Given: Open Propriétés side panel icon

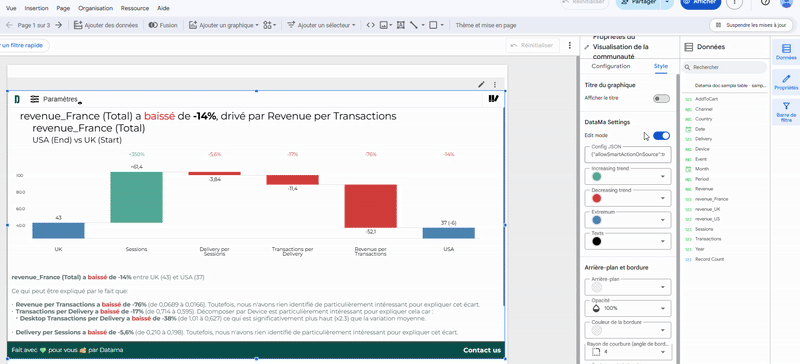Looking at the screenshot, I should point(786,83).
